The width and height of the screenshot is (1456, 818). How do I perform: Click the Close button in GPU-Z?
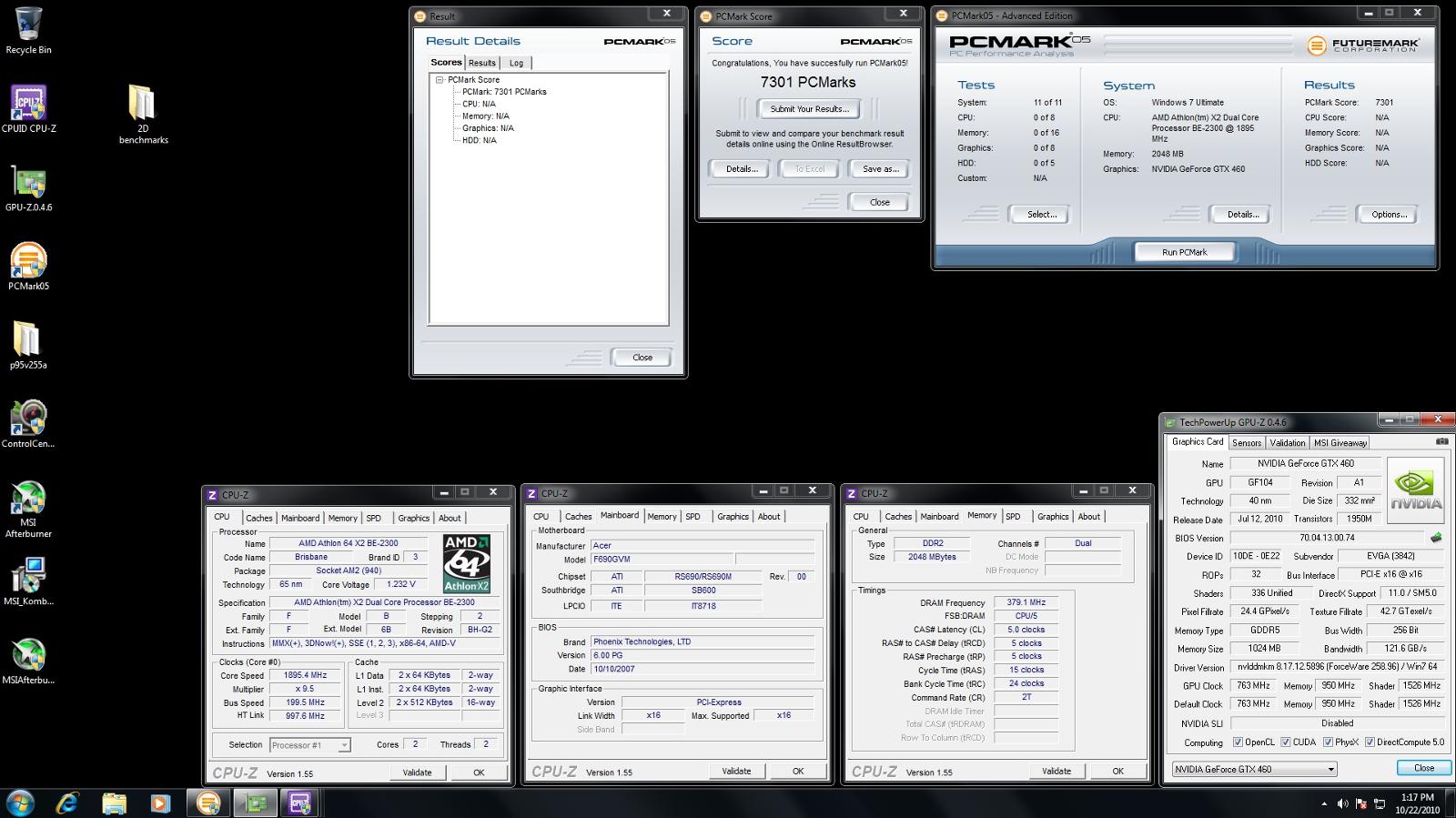1423,768
